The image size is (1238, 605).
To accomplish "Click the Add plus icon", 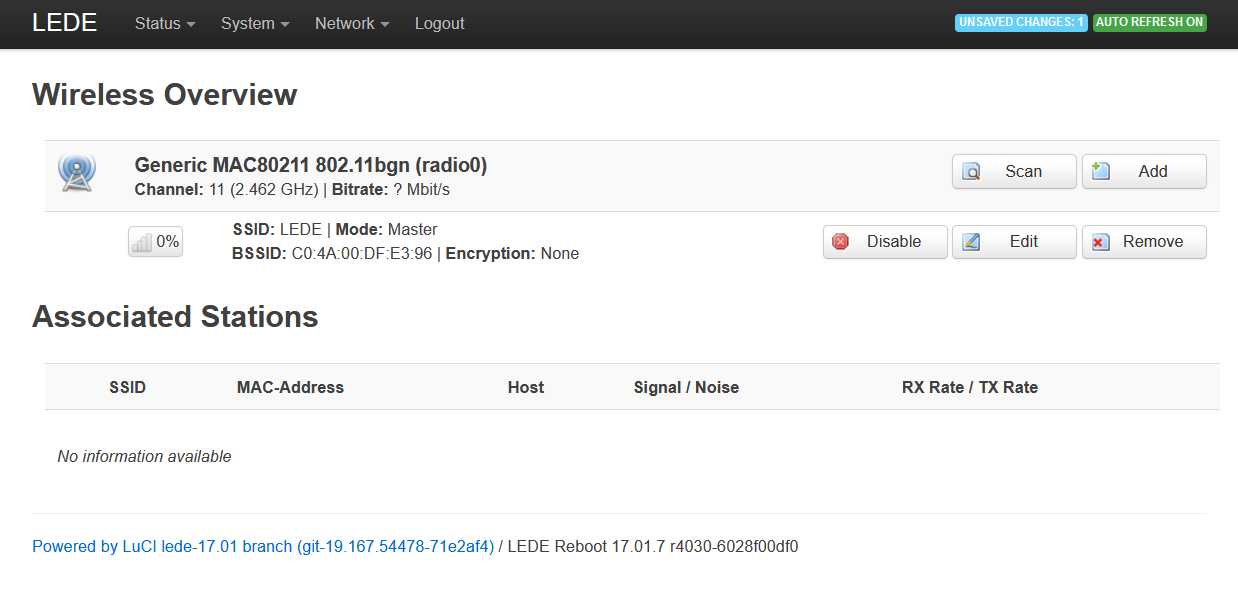I will tap(1101, 172).
